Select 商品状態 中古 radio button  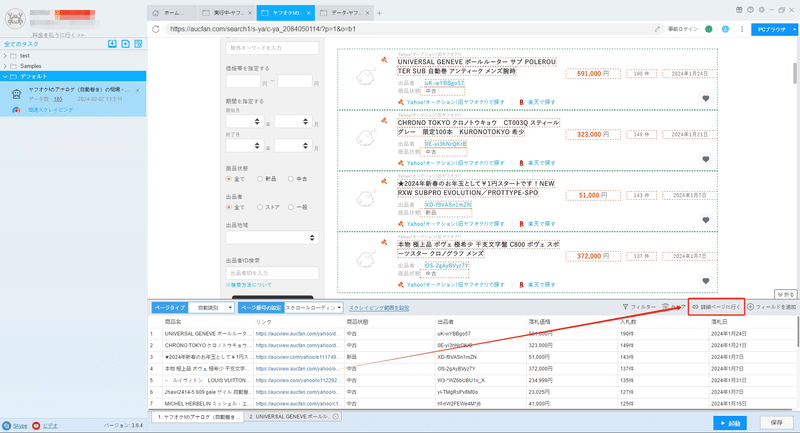pos(291,179)
